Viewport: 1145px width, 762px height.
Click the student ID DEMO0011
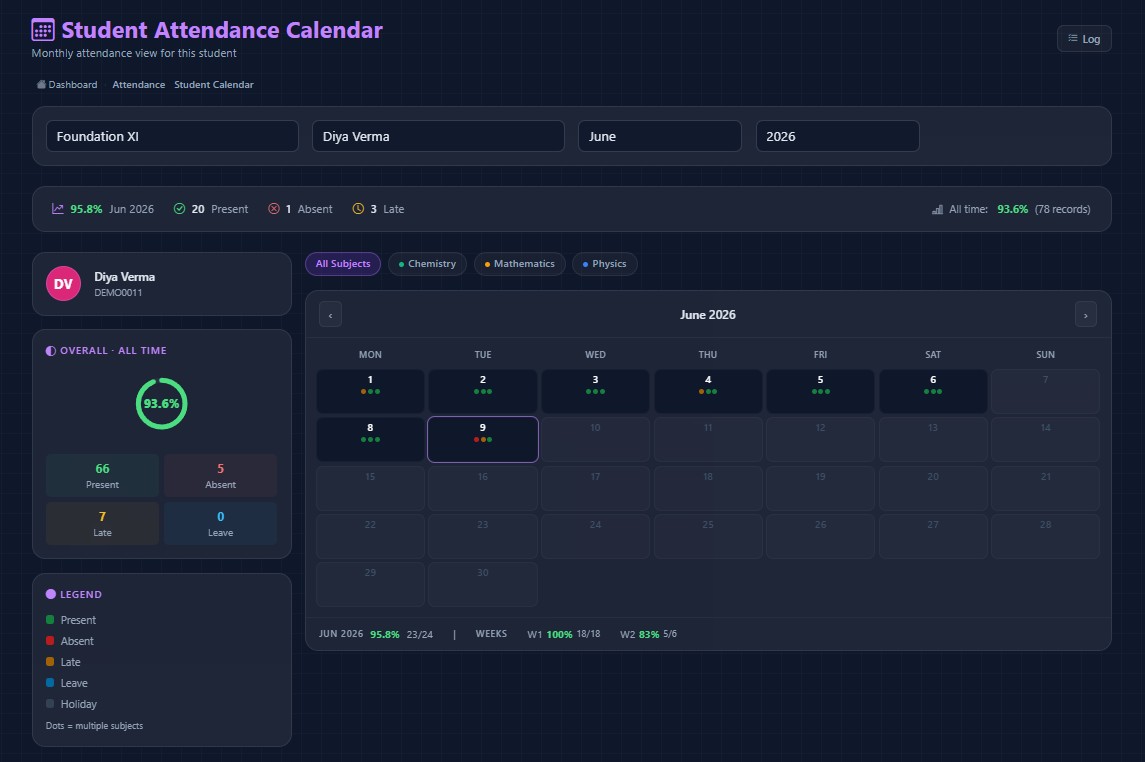pyautogui.click(x=118, y=293)
